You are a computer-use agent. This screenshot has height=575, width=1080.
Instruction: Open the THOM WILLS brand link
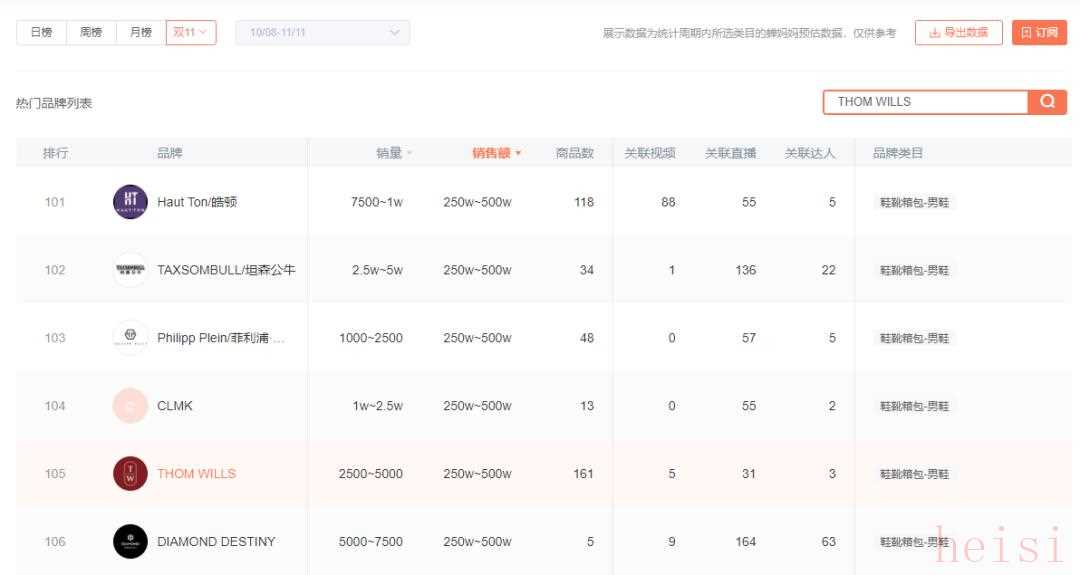pos(196,474)
